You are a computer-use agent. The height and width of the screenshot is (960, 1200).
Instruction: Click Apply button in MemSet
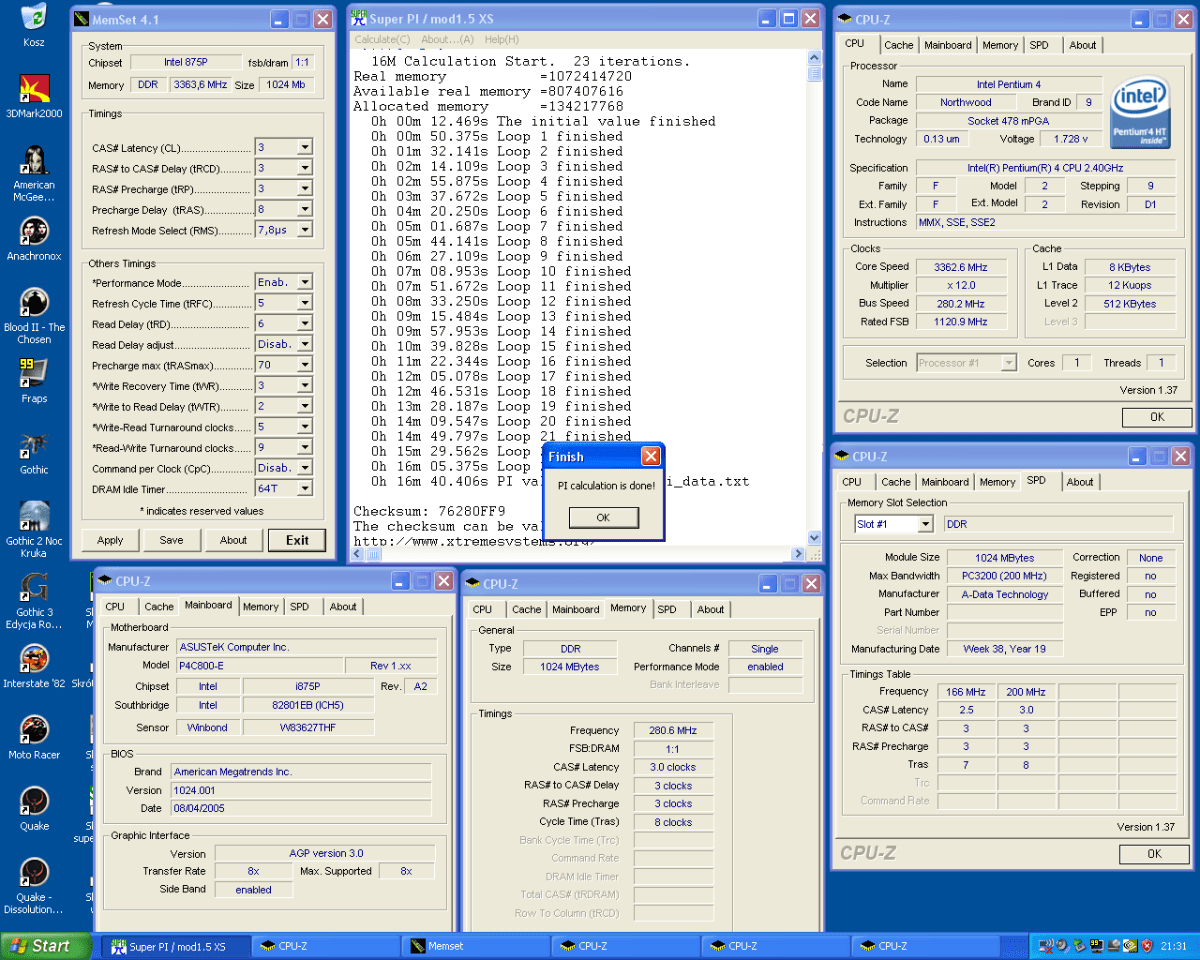(x=110, y=540)
